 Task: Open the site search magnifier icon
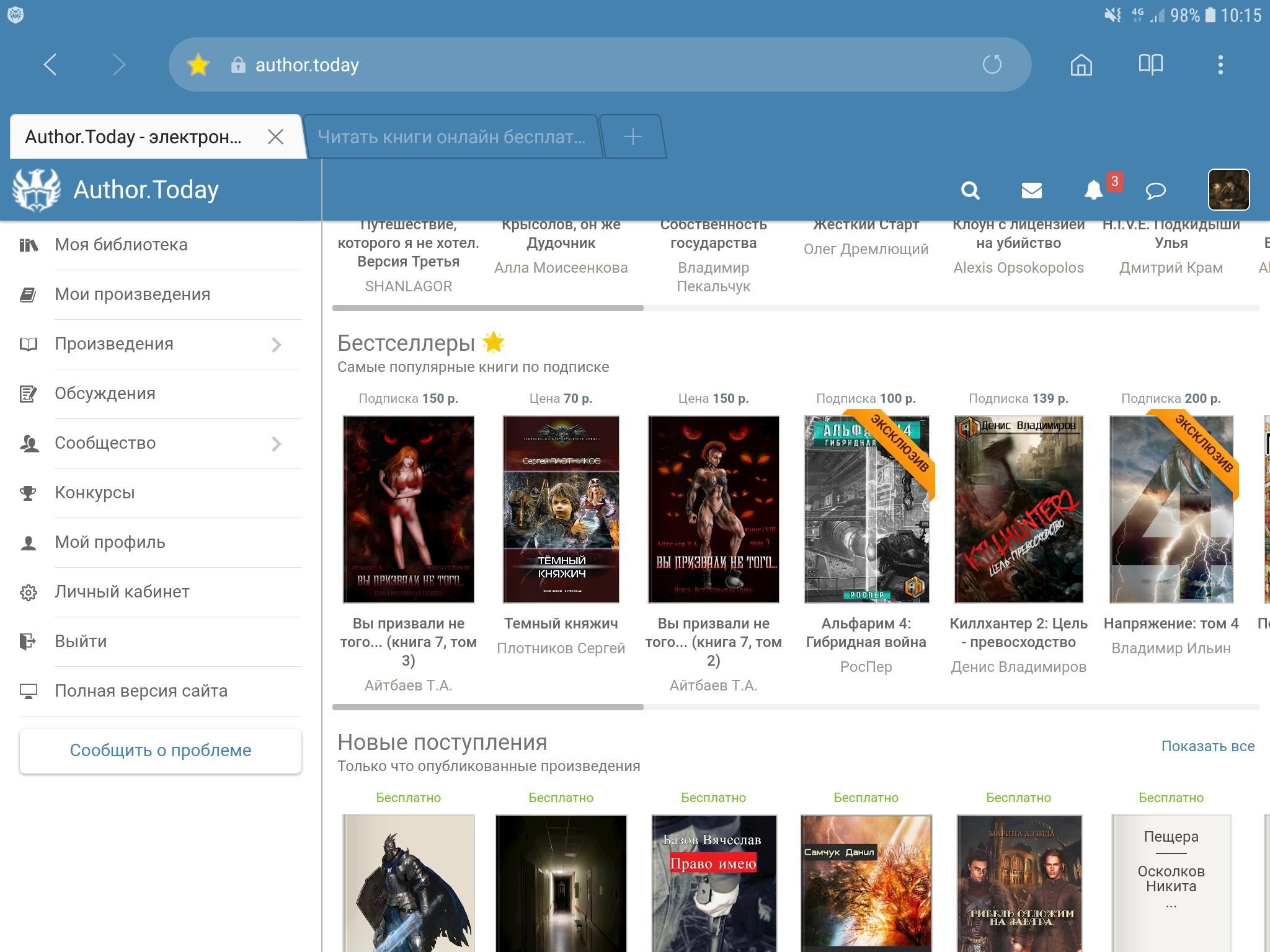click(970, 190)
